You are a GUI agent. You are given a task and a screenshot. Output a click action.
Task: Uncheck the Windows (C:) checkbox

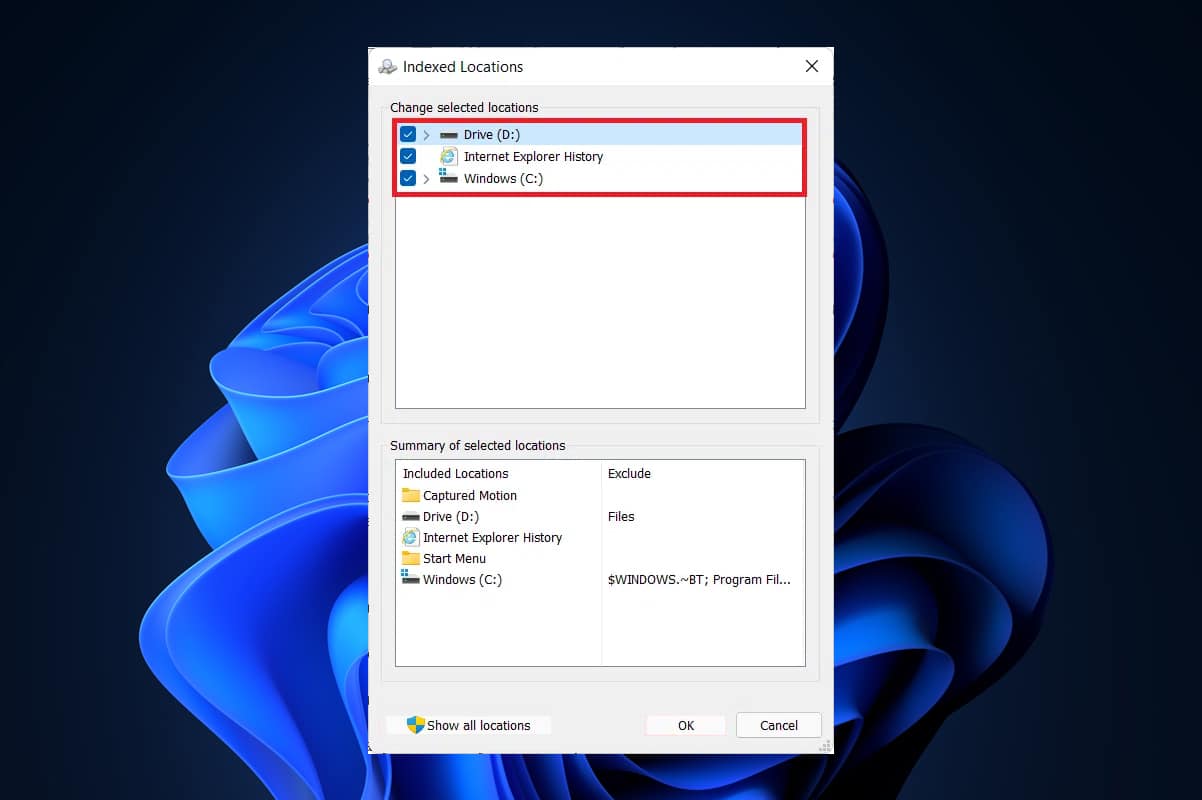pyautogui.click(x=407, y=178)
